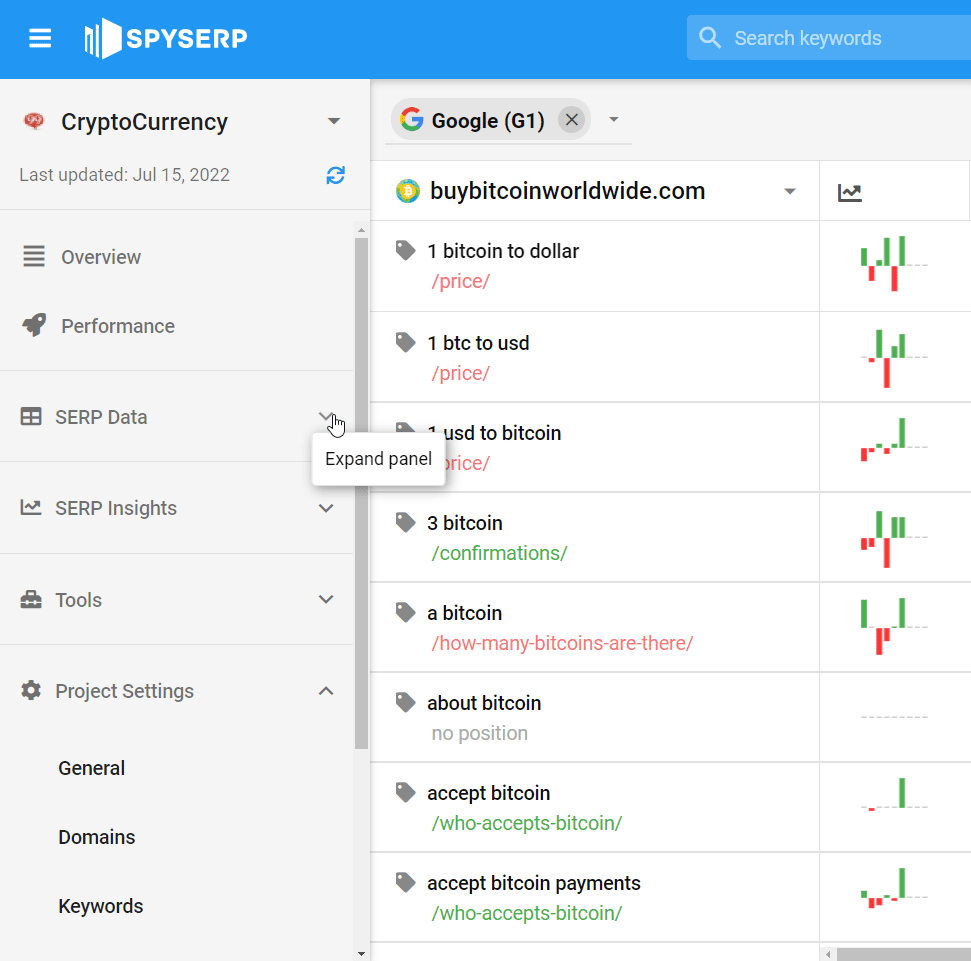Click tag icon for accept bitcoin payments

point(406,882)
